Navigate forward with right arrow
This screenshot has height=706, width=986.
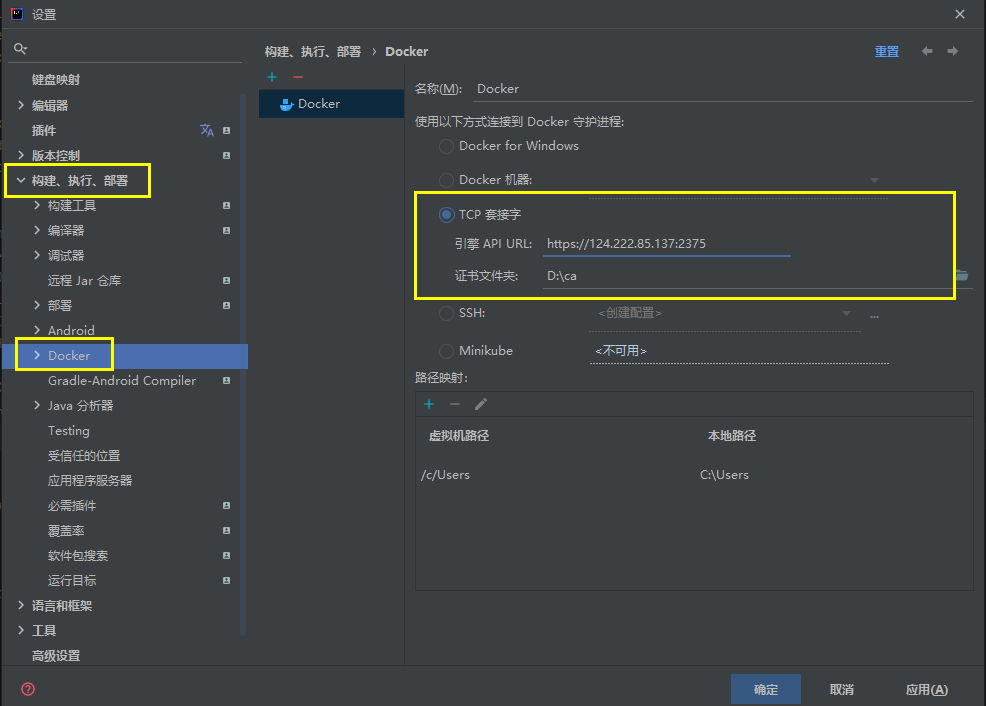point(953,51)
